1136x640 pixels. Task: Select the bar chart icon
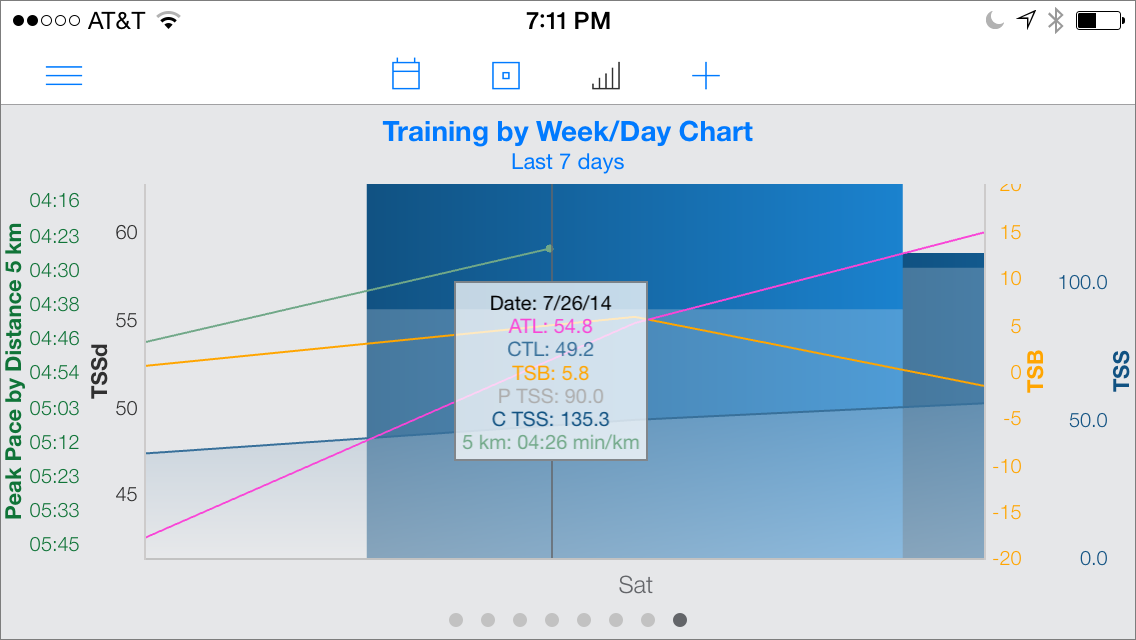pos(606,75)
